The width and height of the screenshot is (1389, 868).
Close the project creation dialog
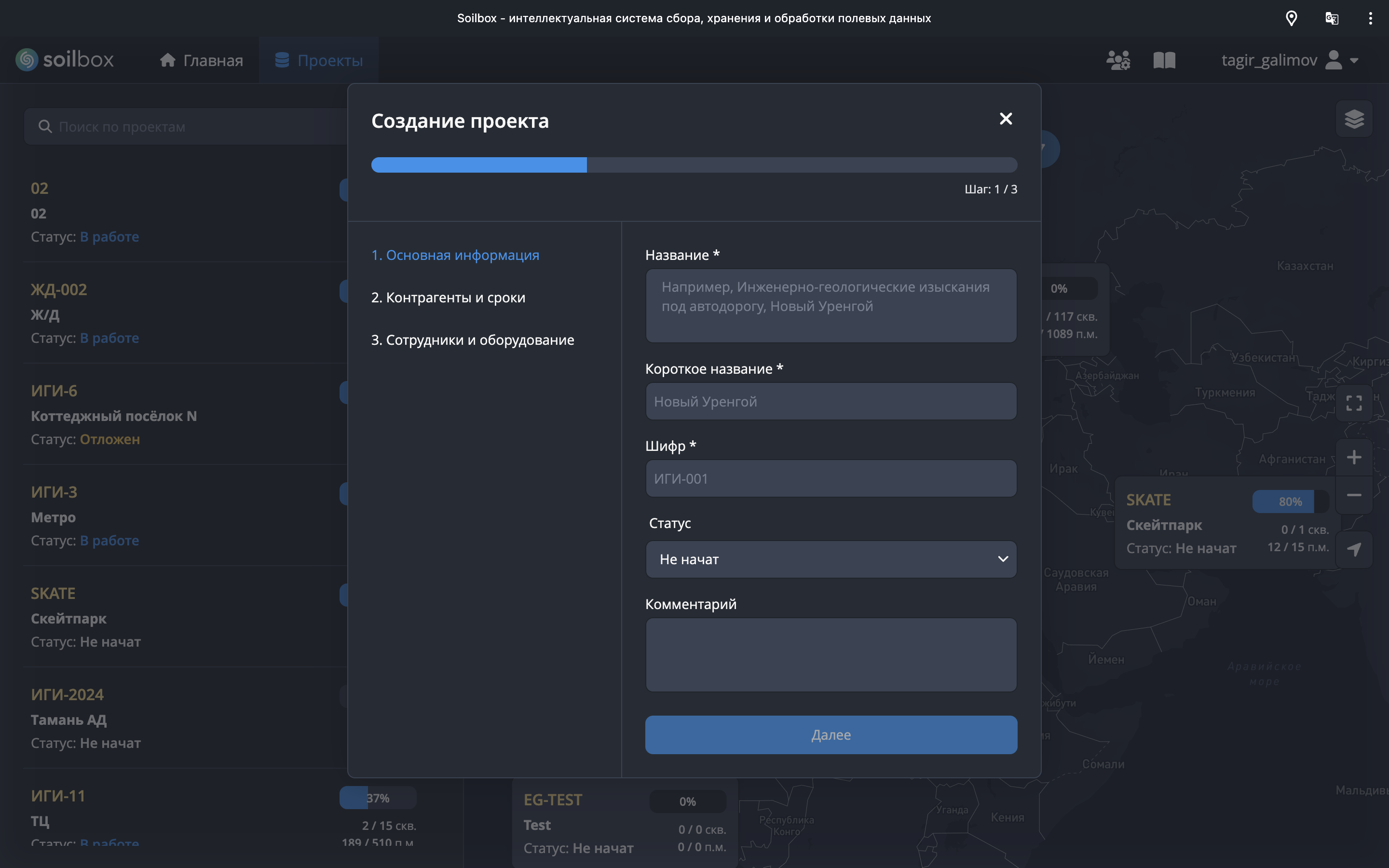1006,119
